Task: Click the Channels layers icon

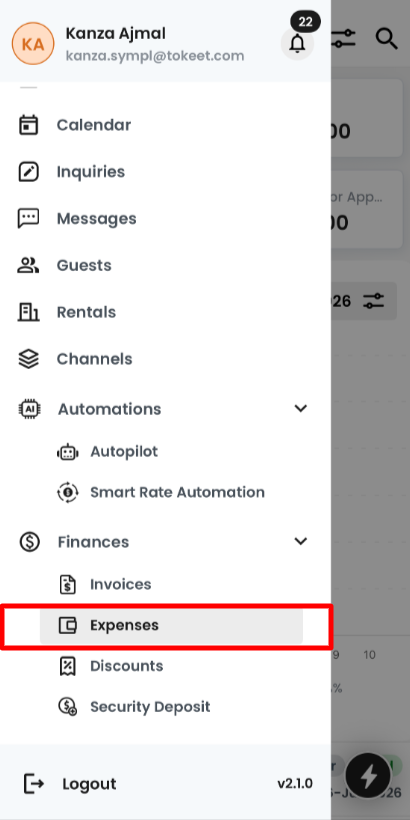Action: coord(28,359)
